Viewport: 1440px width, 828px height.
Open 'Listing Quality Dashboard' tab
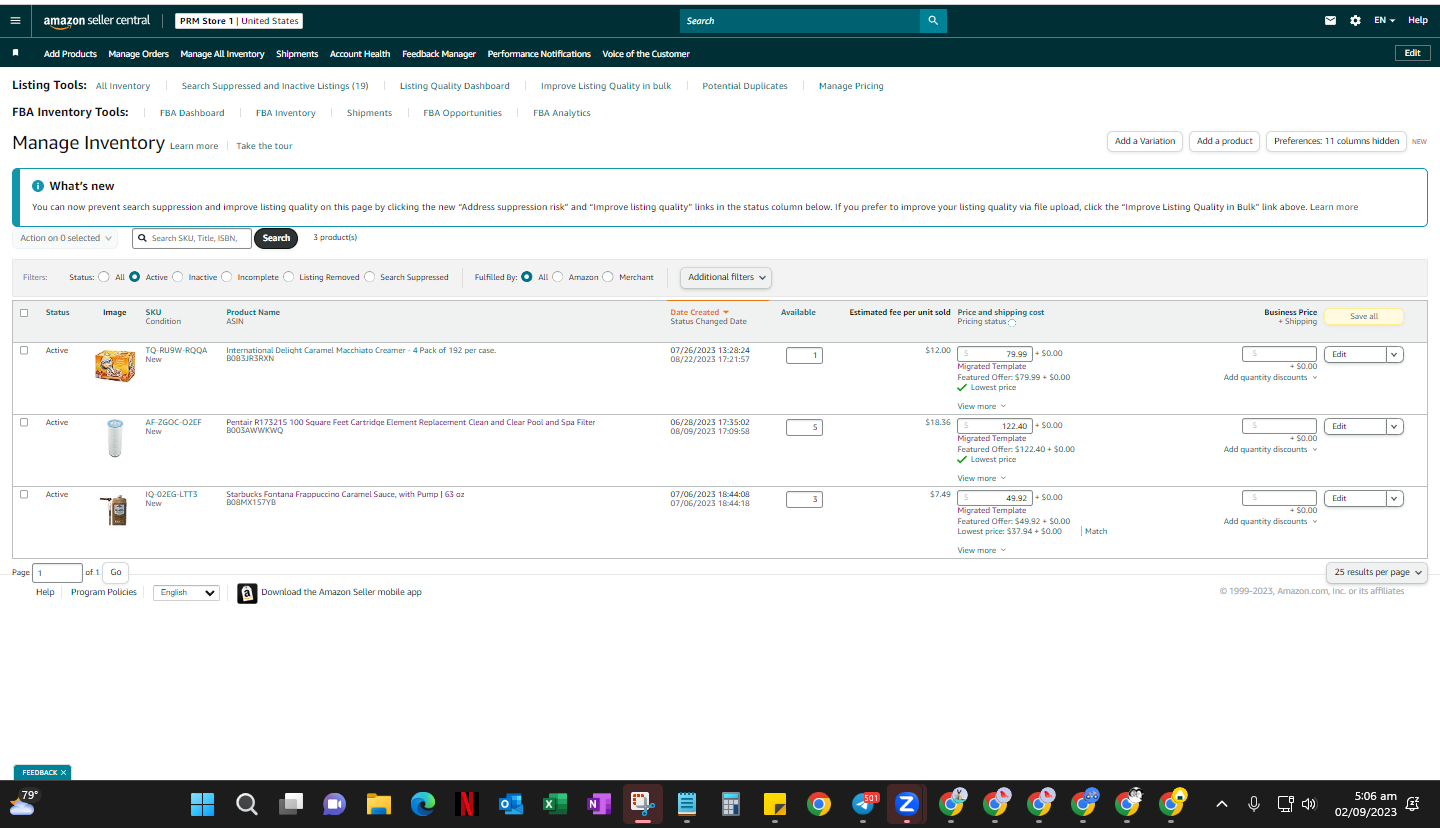pyautogui.click(x=455, y=86)
